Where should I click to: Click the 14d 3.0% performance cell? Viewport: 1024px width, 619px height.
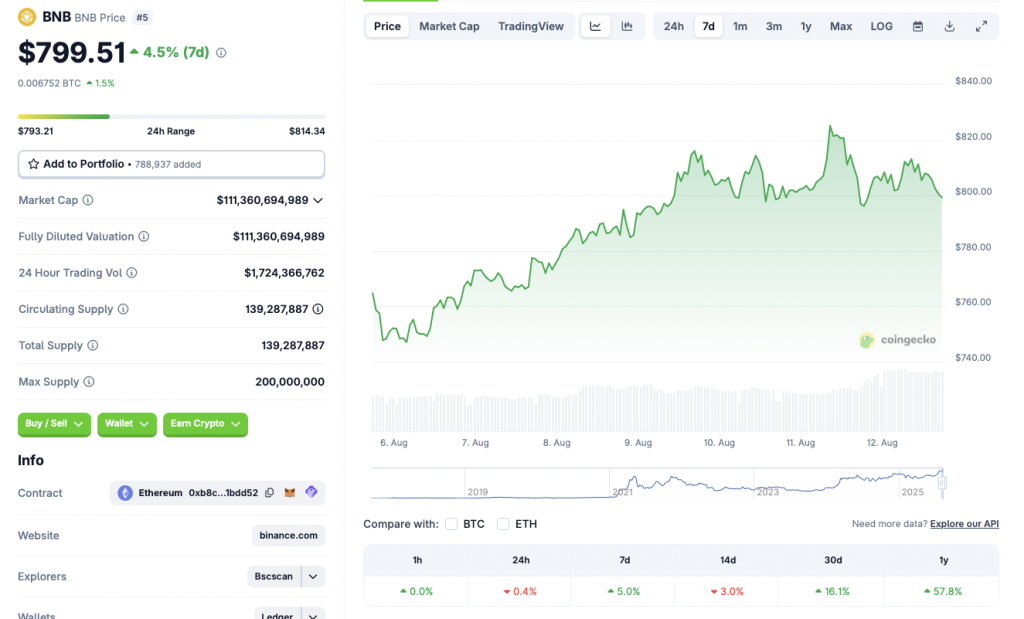pyautogui.click(x=728, y=591)
